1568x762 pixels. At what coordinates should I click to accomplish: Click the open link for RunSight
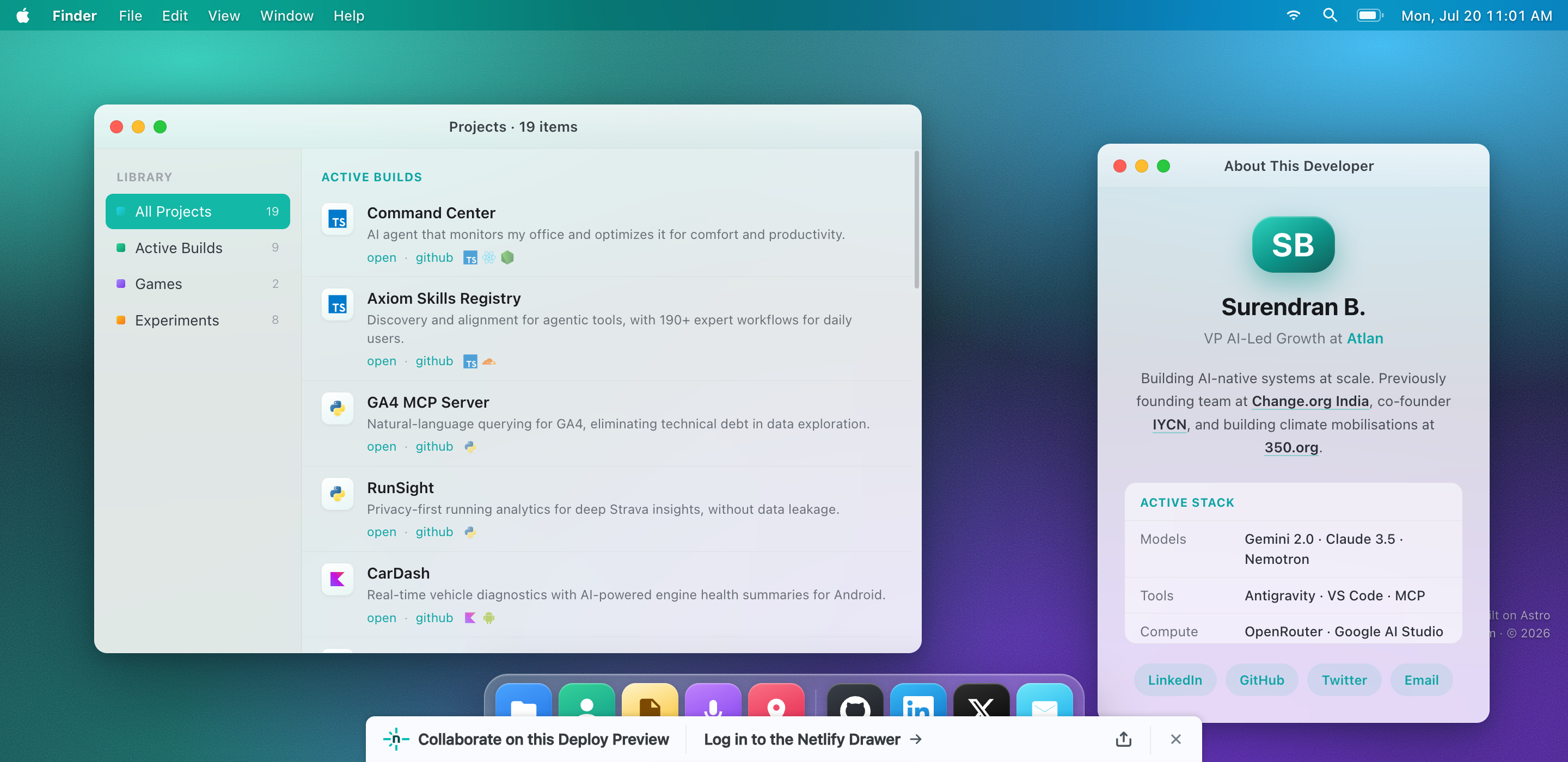pyautogui.click(x=382, y=532)
